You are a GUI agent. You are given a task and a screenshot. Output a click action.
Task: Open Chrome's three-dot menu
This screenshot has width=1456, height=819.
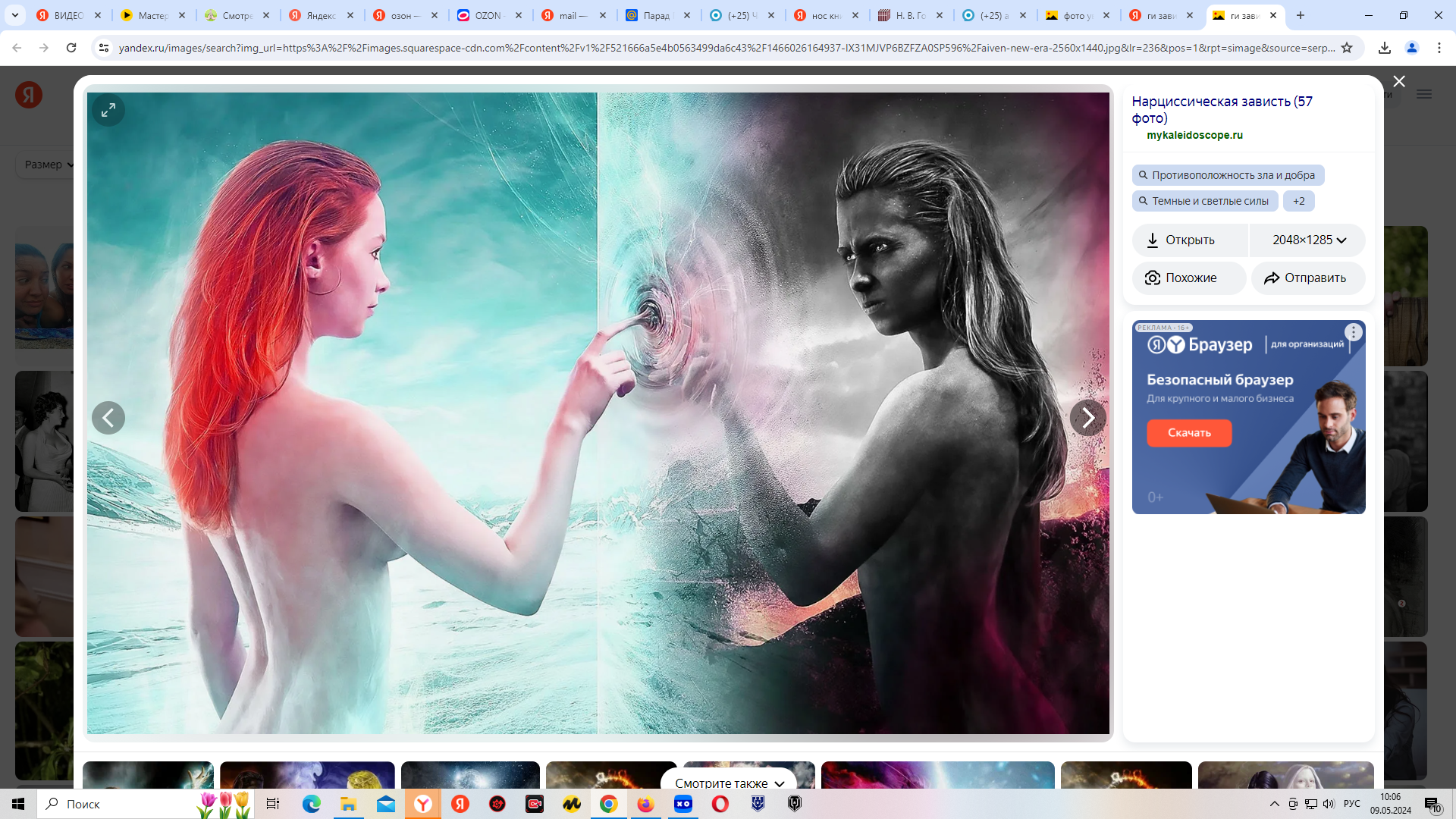[1439, 48]
